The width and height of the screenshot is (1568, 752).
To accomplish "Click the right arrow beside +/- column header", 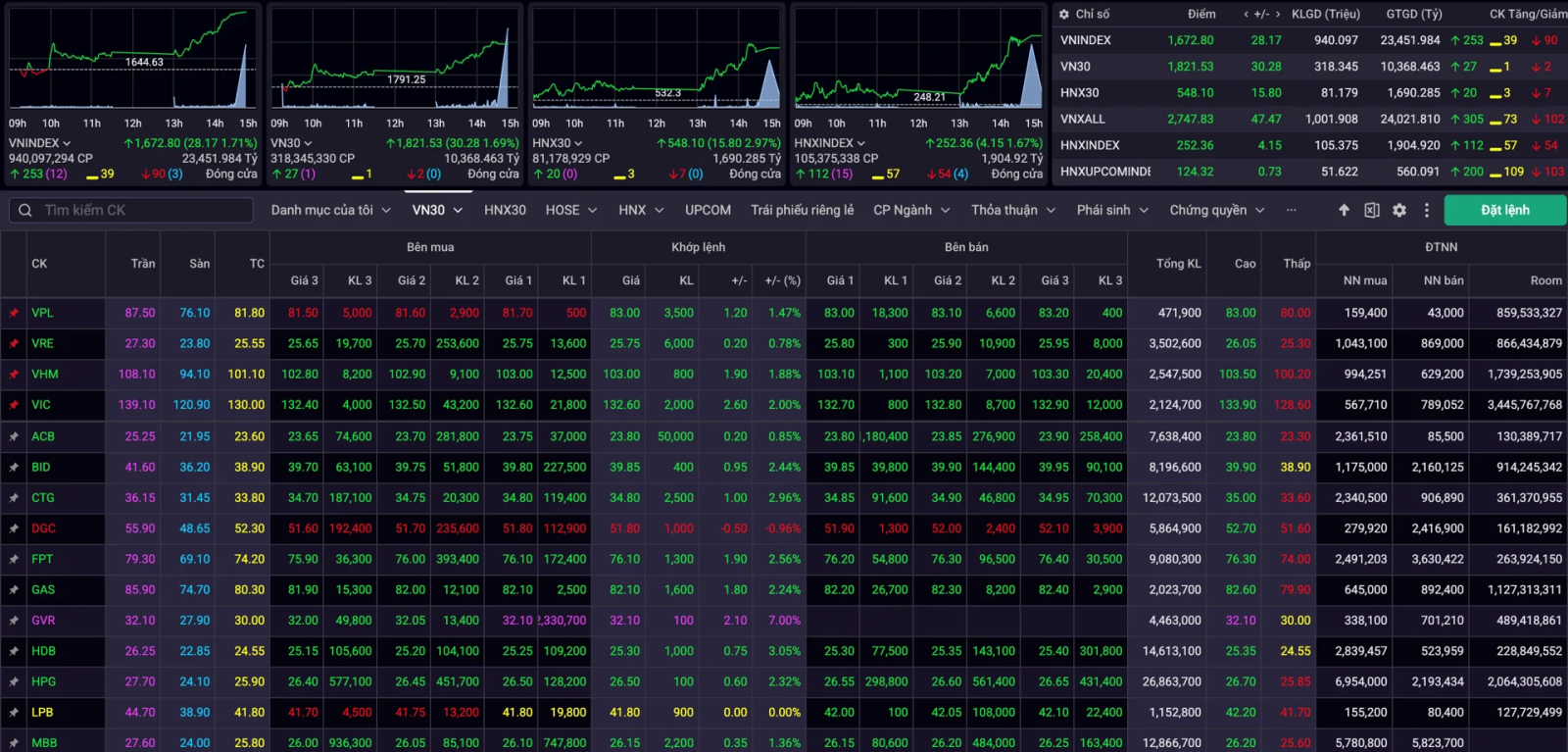I will pyautogui.click(x=1278, y=14).
